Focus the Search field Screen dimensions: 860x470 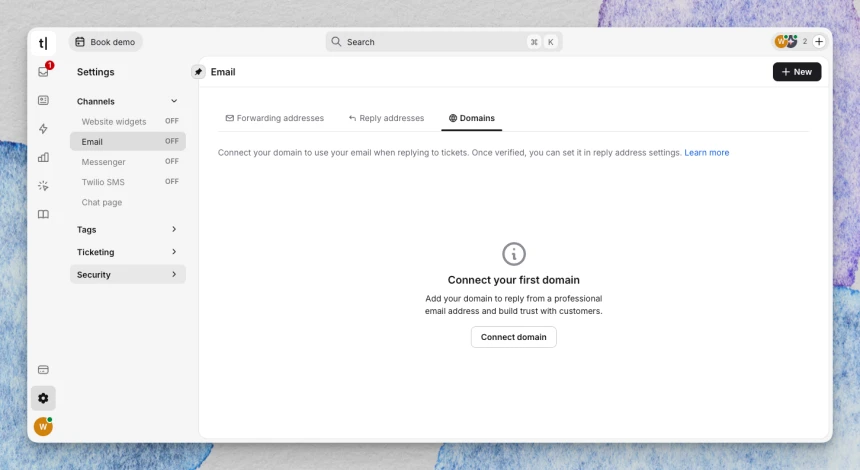444,42
